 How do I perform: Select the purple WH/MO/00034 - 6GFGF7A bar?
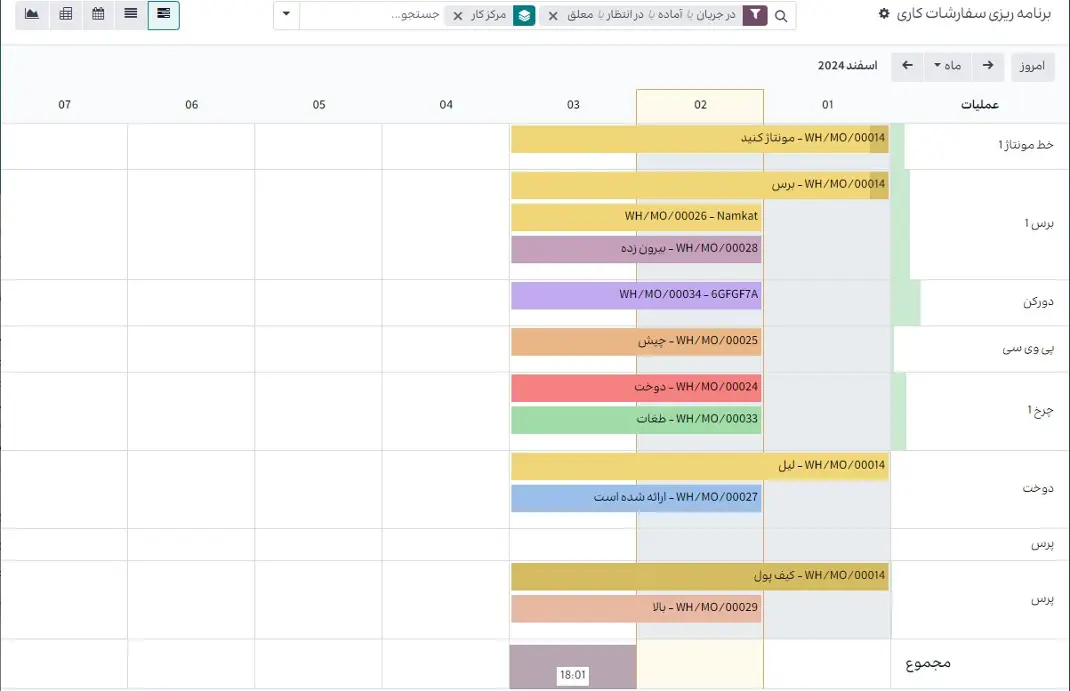click(x=636, y=295)
